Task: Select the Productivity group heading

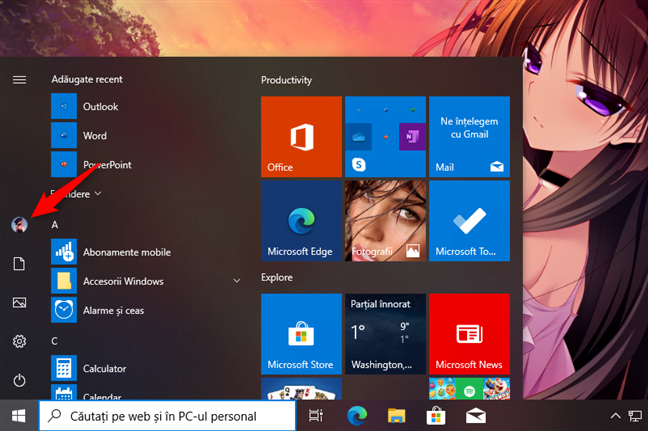Action: coord(286,80)
